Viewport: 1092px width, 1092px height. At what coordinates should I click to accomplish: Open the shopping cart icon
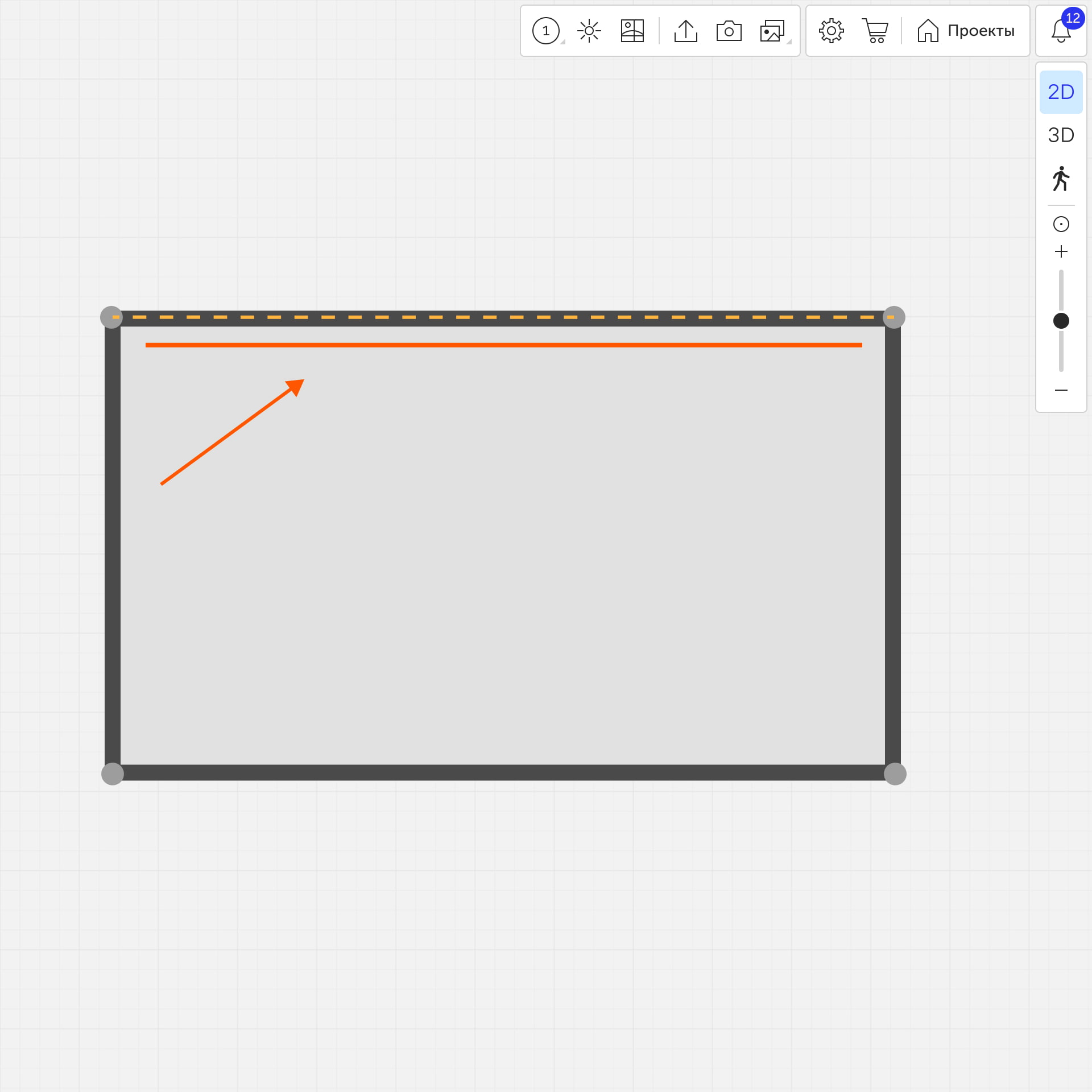point(875,31)
